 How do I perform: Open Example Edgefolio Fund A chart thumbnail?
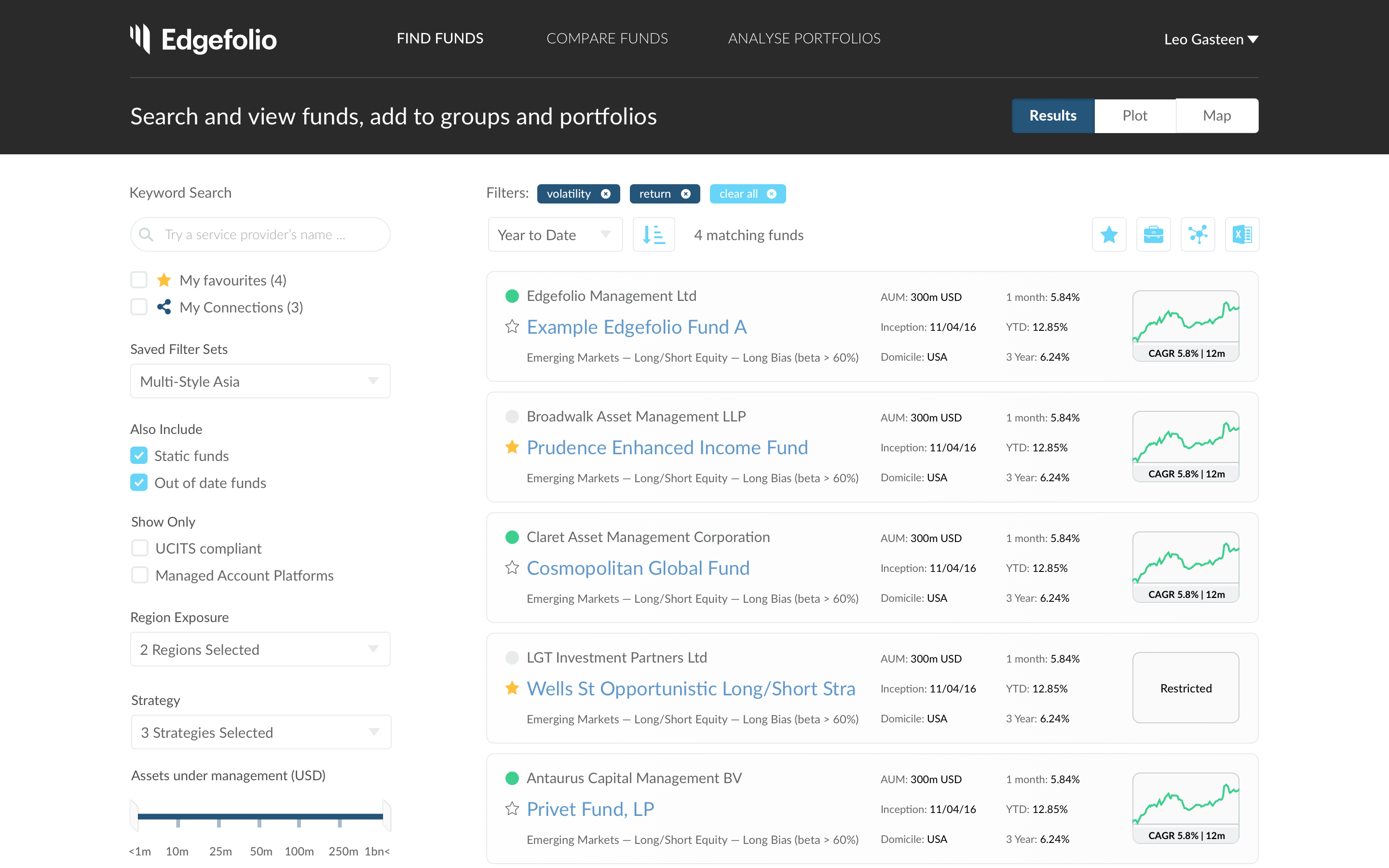coord(1186,326)
